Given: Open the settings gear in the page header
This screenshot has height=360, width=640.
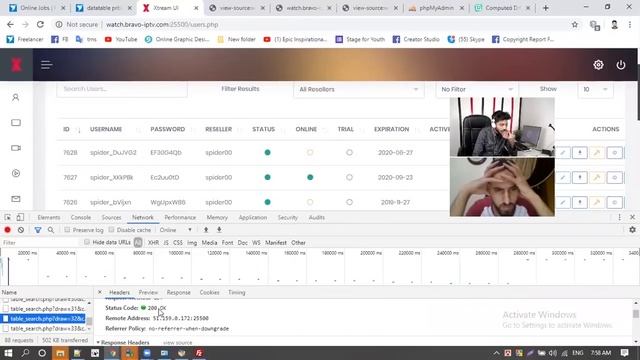Looking at the screenshot, I should [x=598, y=64].
